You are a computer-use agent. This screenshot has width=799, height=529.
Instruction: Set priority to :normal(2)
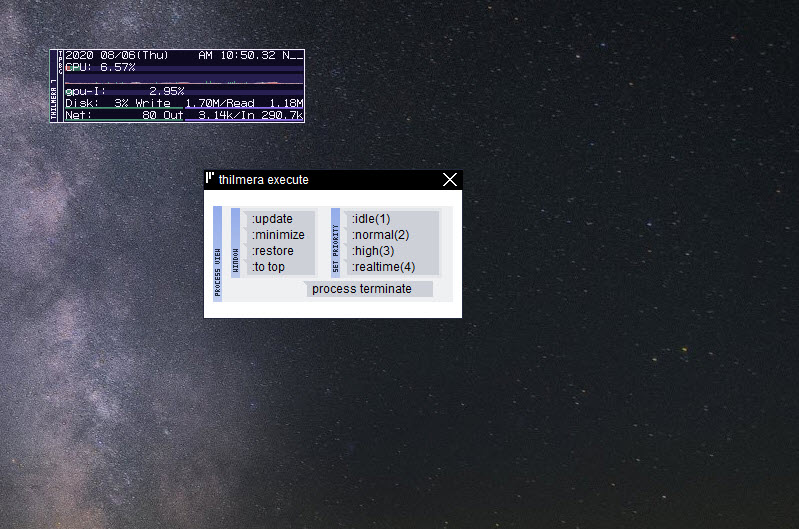pyautogui.click(x=391, y=235)
